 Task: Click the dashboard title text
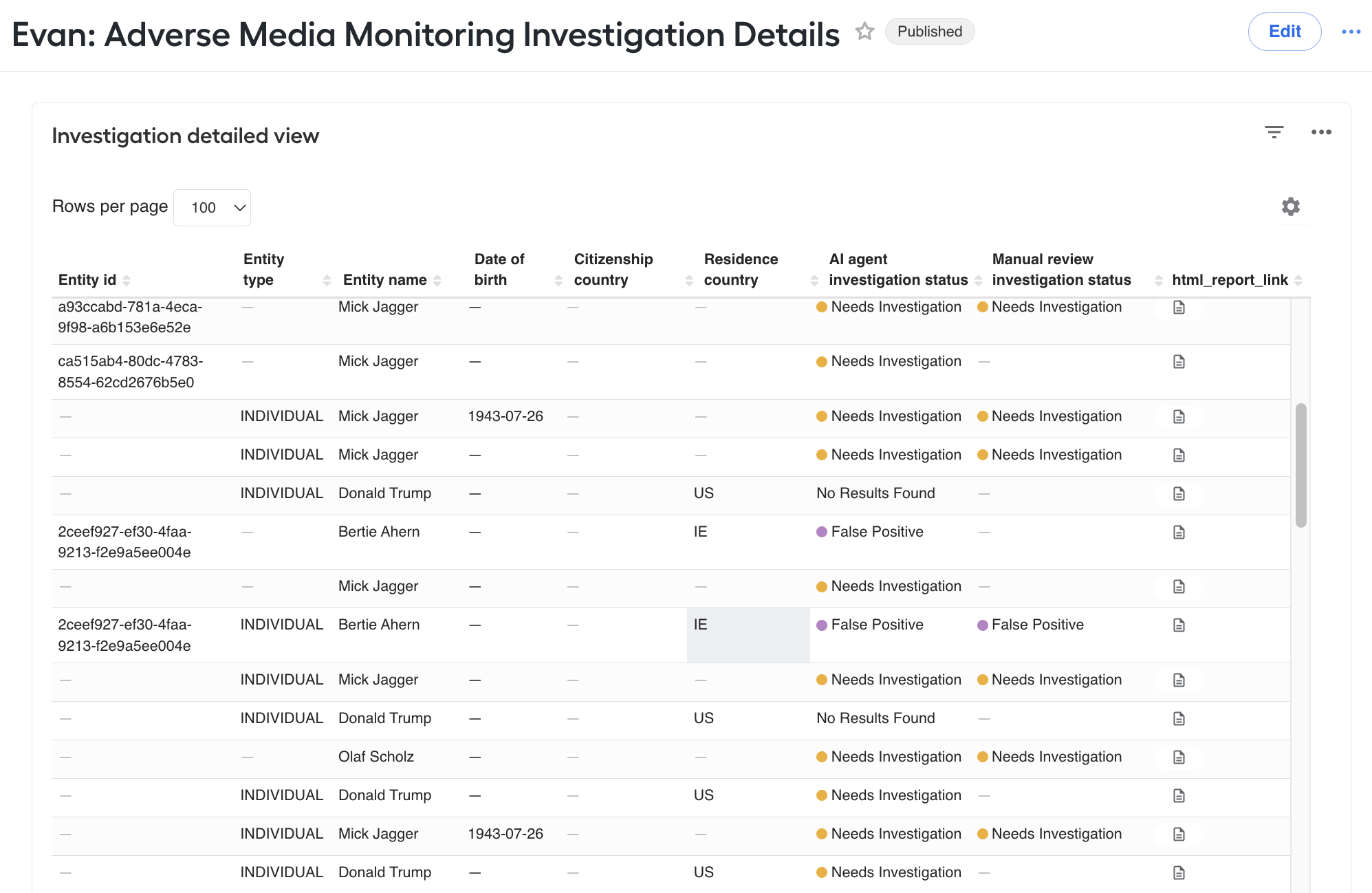426,34
